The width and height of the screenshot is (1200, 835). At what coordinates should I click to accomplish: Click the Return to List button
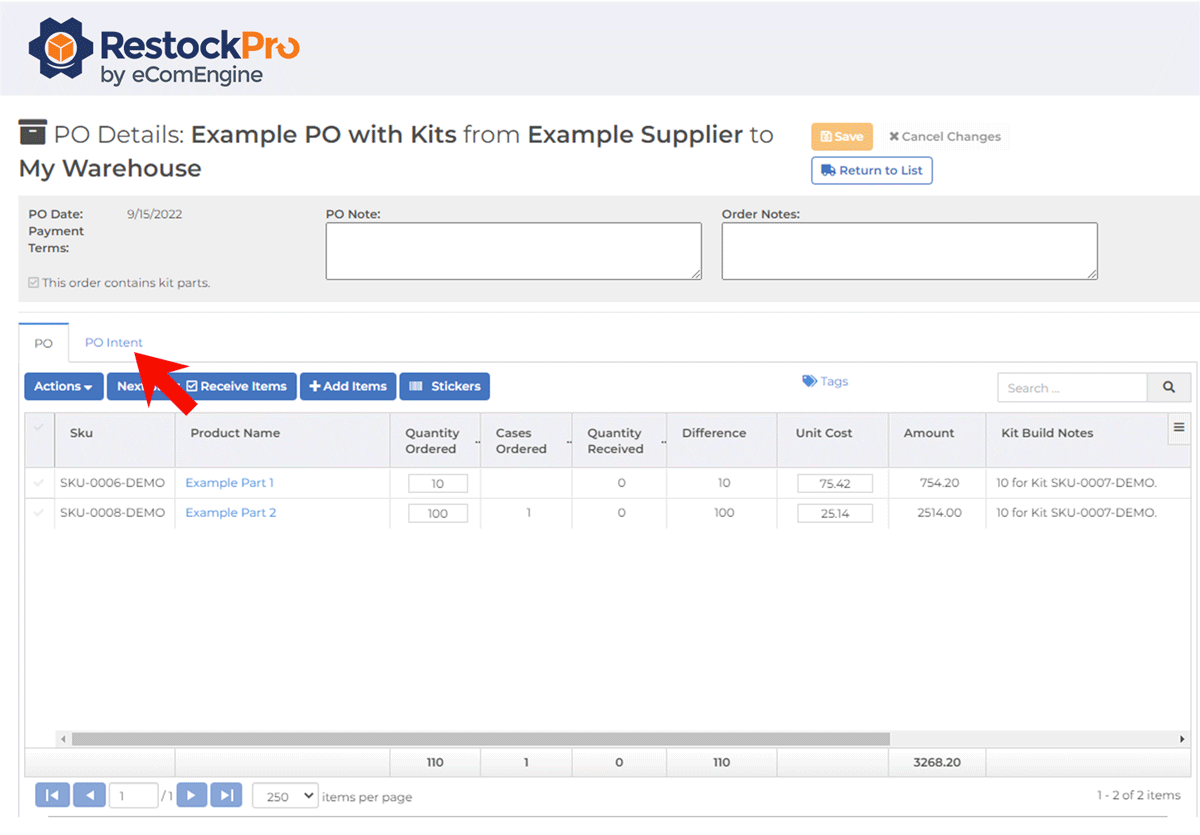coord(872,170)
